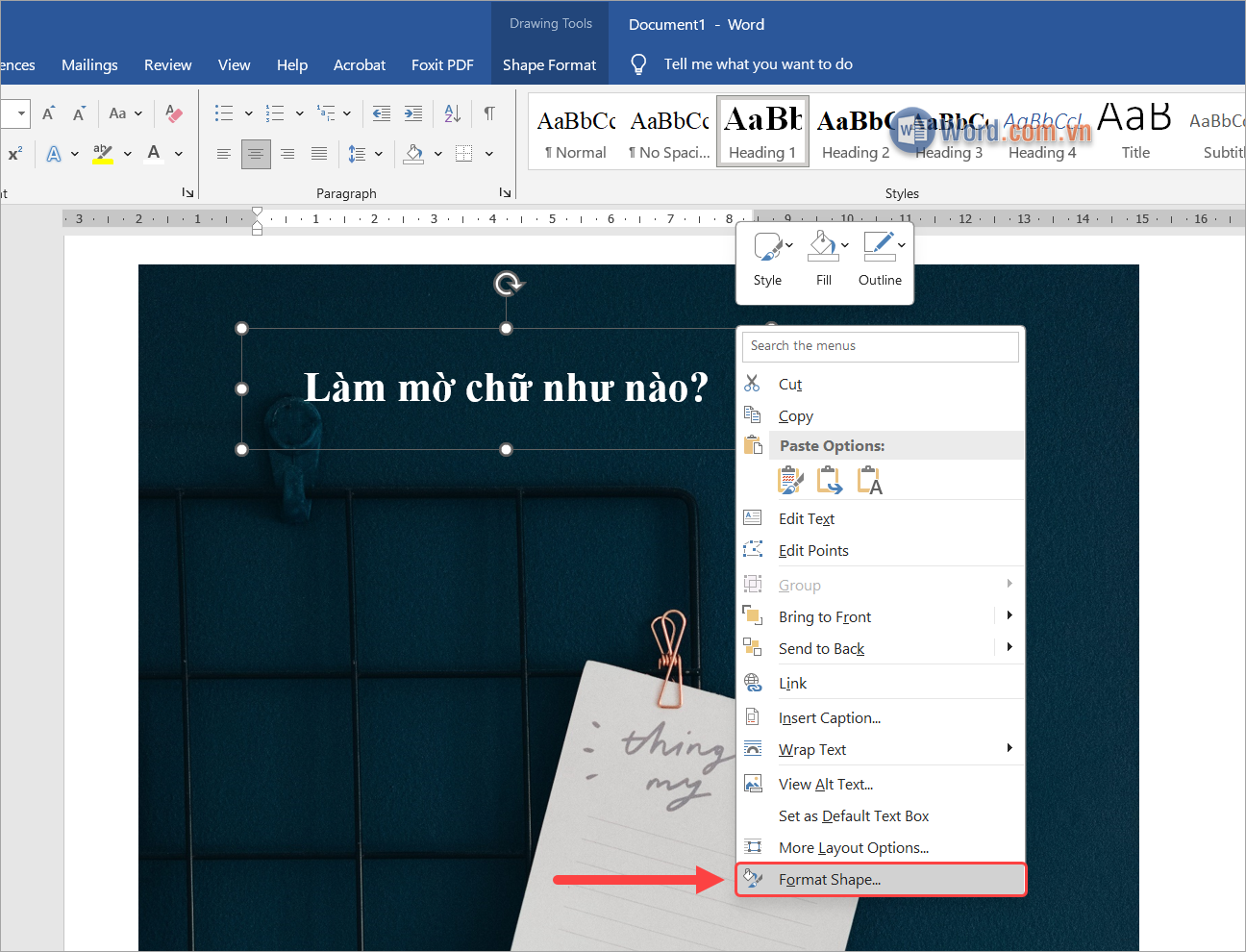Screen dimensions: 1246x952
Task: Click the Multilevel list icon
Action: click(x=326, y=113)
